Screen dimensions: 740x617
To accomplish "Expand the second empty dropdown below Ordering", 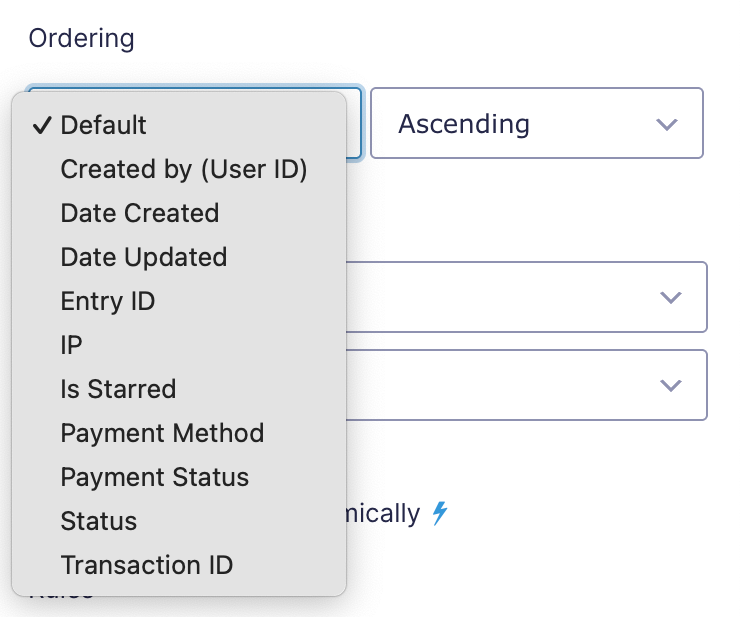I will coord(526,385).
